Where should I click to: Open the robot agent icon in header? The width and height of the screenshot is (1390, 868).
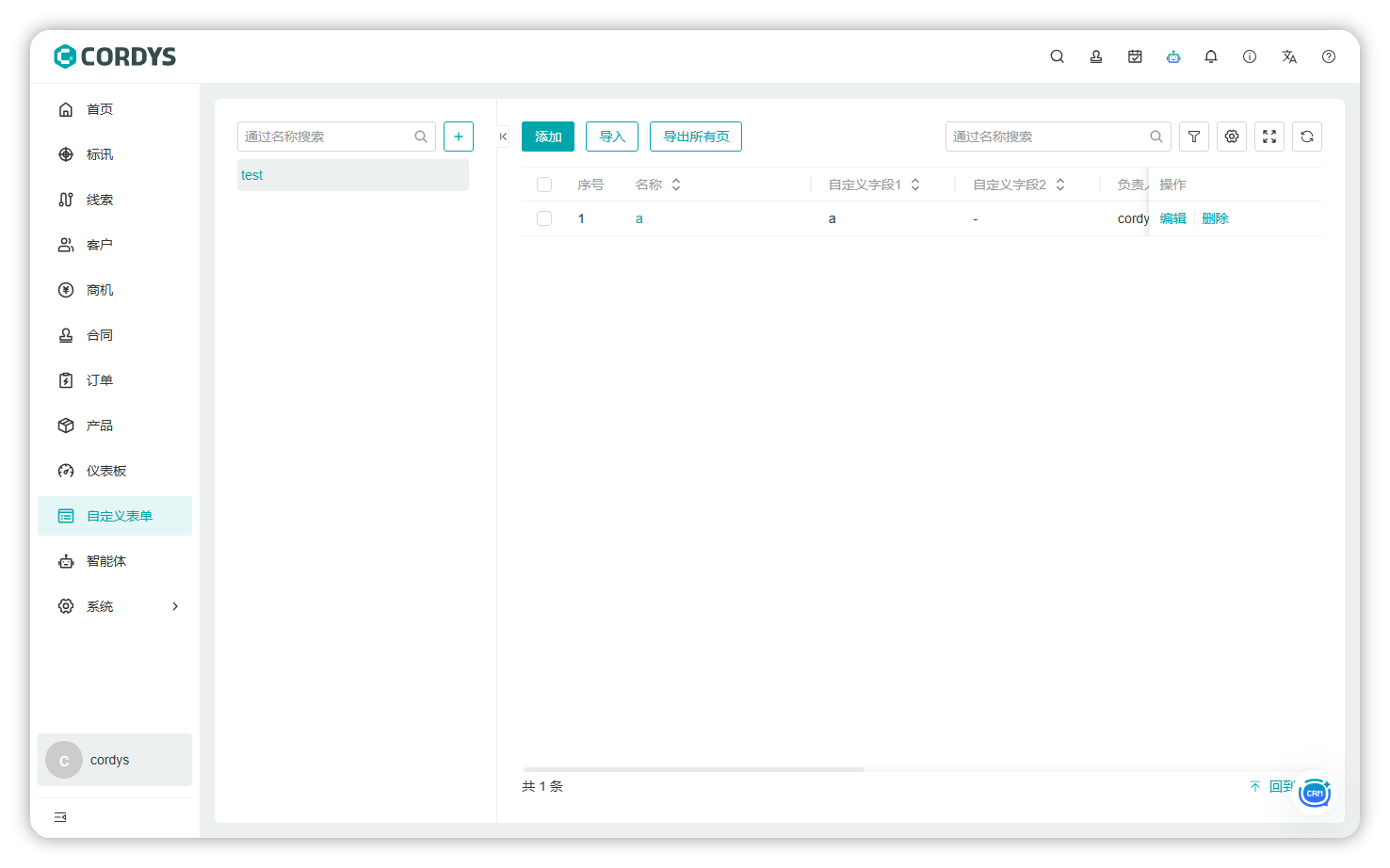(x=1173, y=56)
